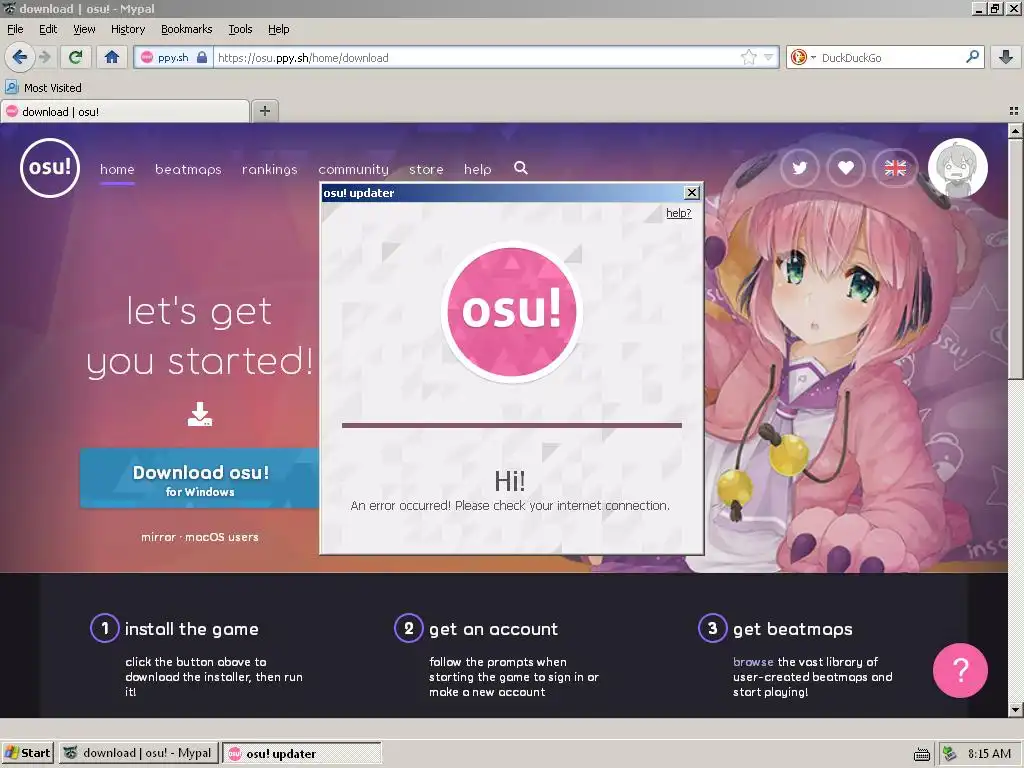Open the Twitter bird icon
Viewport: 1024px width, 768px height.
pyautogui.click(x=799, y=168)
